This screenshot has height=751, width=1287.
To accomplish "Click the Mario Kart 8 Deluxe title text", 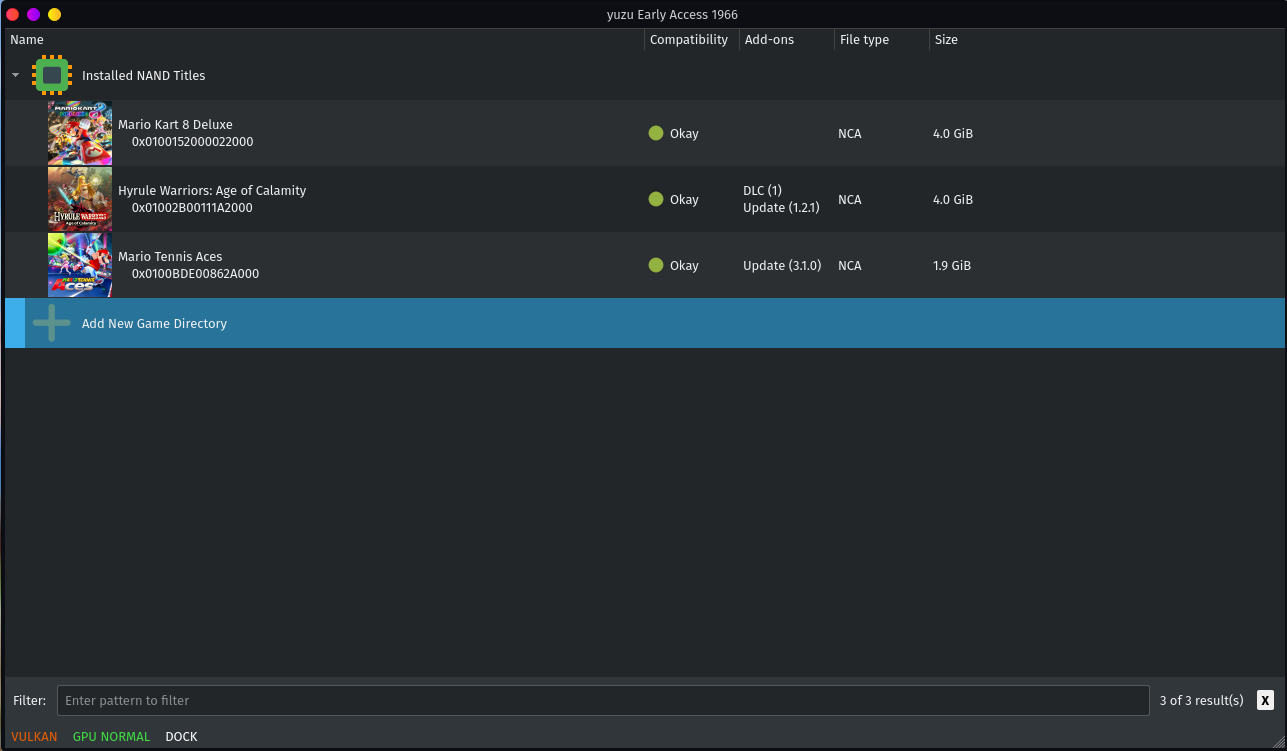I will [175, 125].
